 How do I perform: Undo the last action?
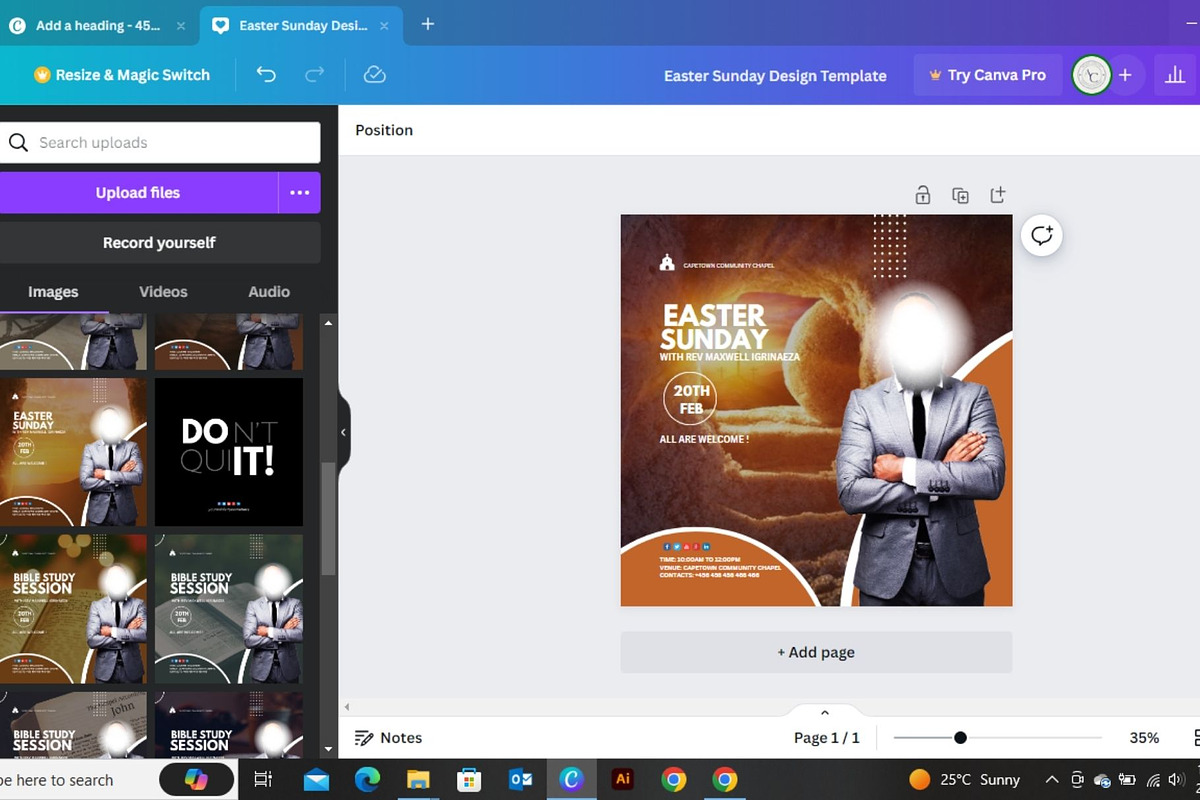point(266,75)
